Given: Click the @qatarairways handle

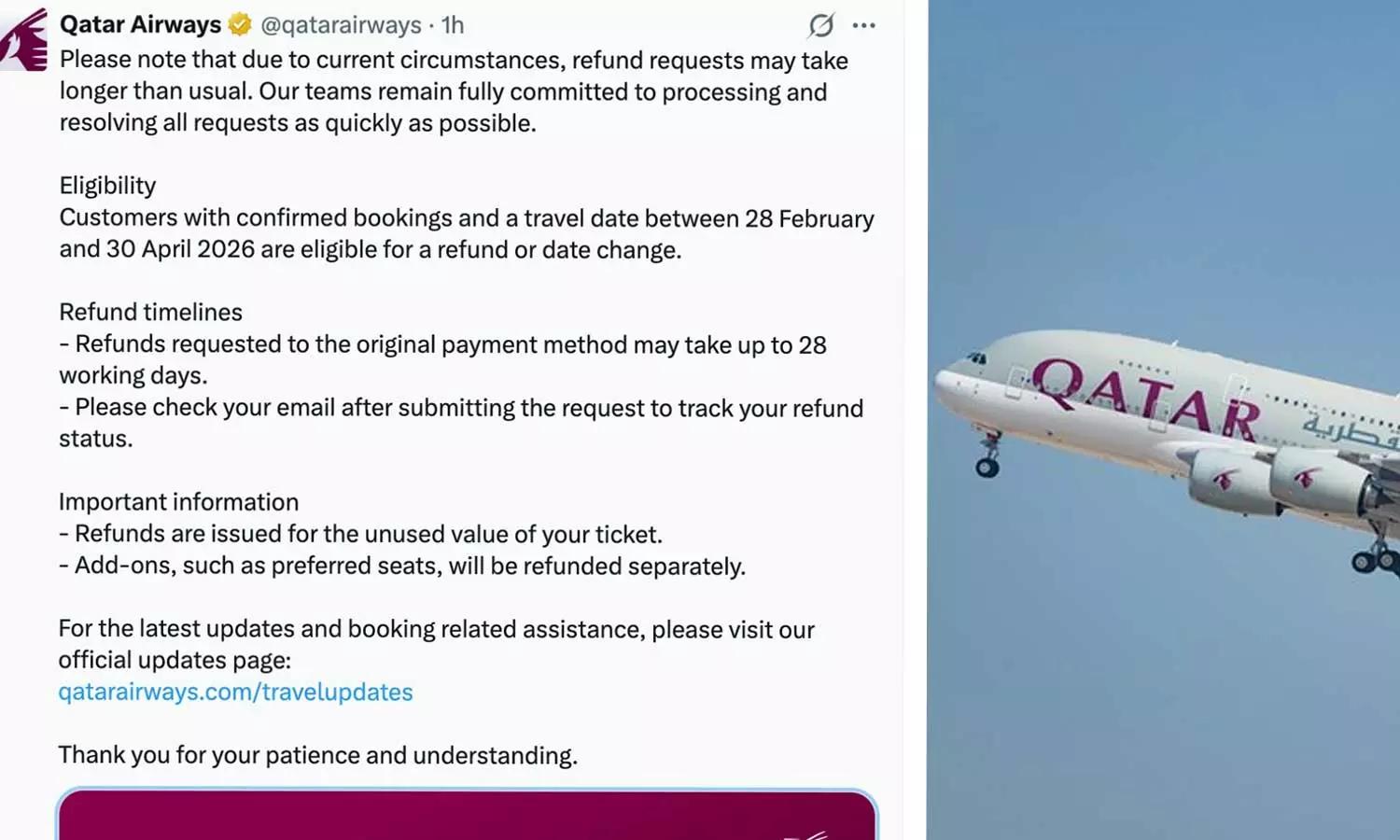Looking at the screenshot, I should 341,25.
